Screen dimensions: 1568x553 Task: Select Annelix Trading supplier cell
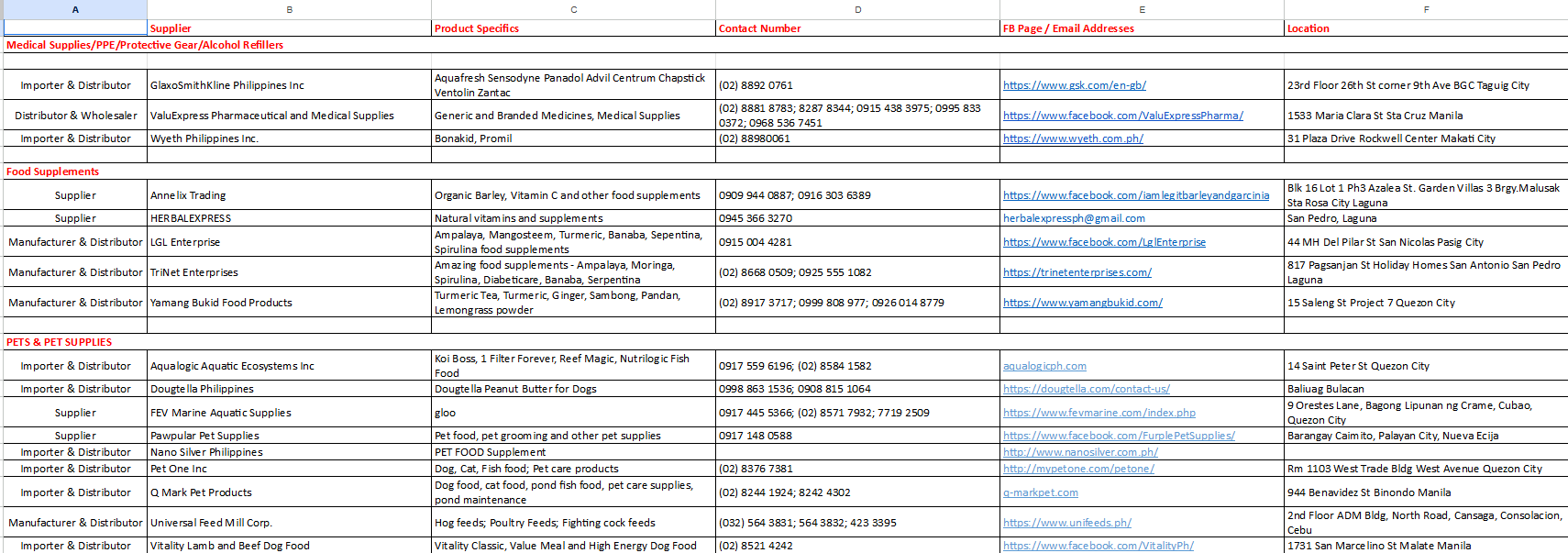(x=289, y=195)
